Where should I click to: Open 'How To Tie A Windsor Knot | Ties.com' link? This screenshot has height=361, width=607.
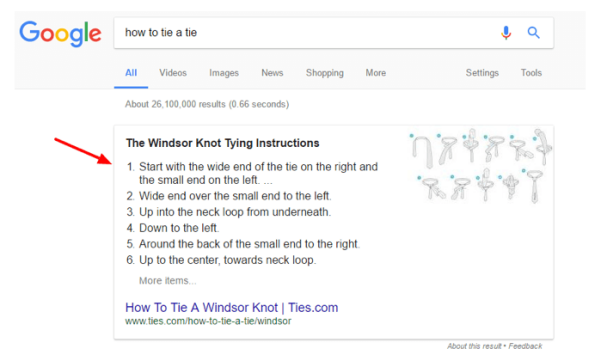pos(231,308)
